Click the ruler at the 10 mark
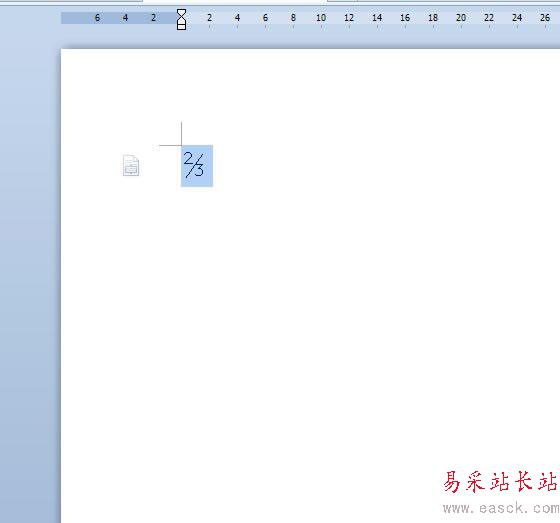This screenshot has height=523, width=560. click(x=321, y=18)
